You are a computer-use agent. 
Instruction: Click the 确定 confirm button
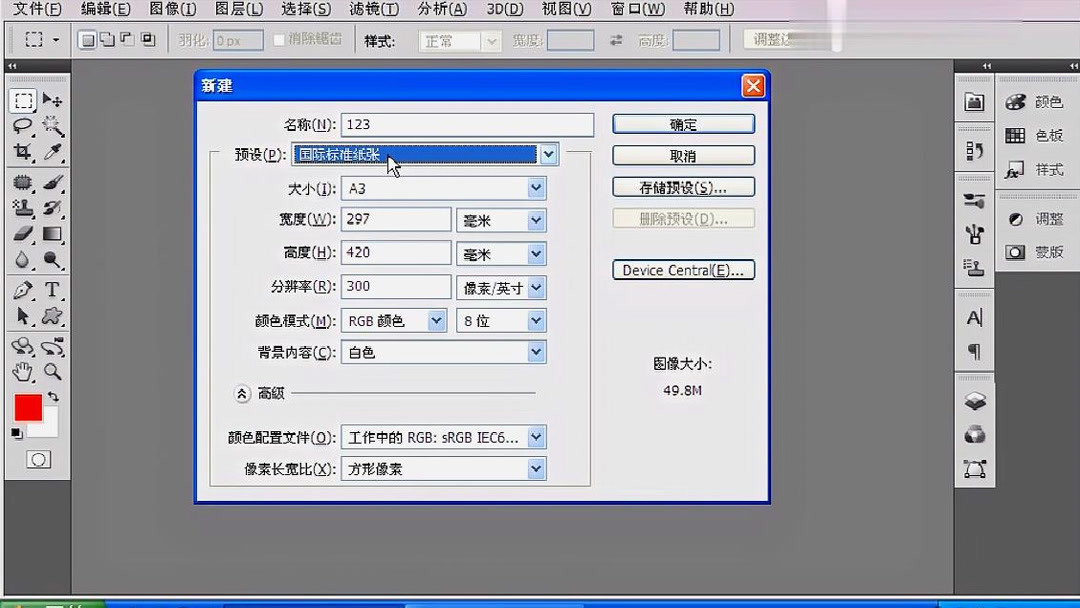tap(683, 124)
